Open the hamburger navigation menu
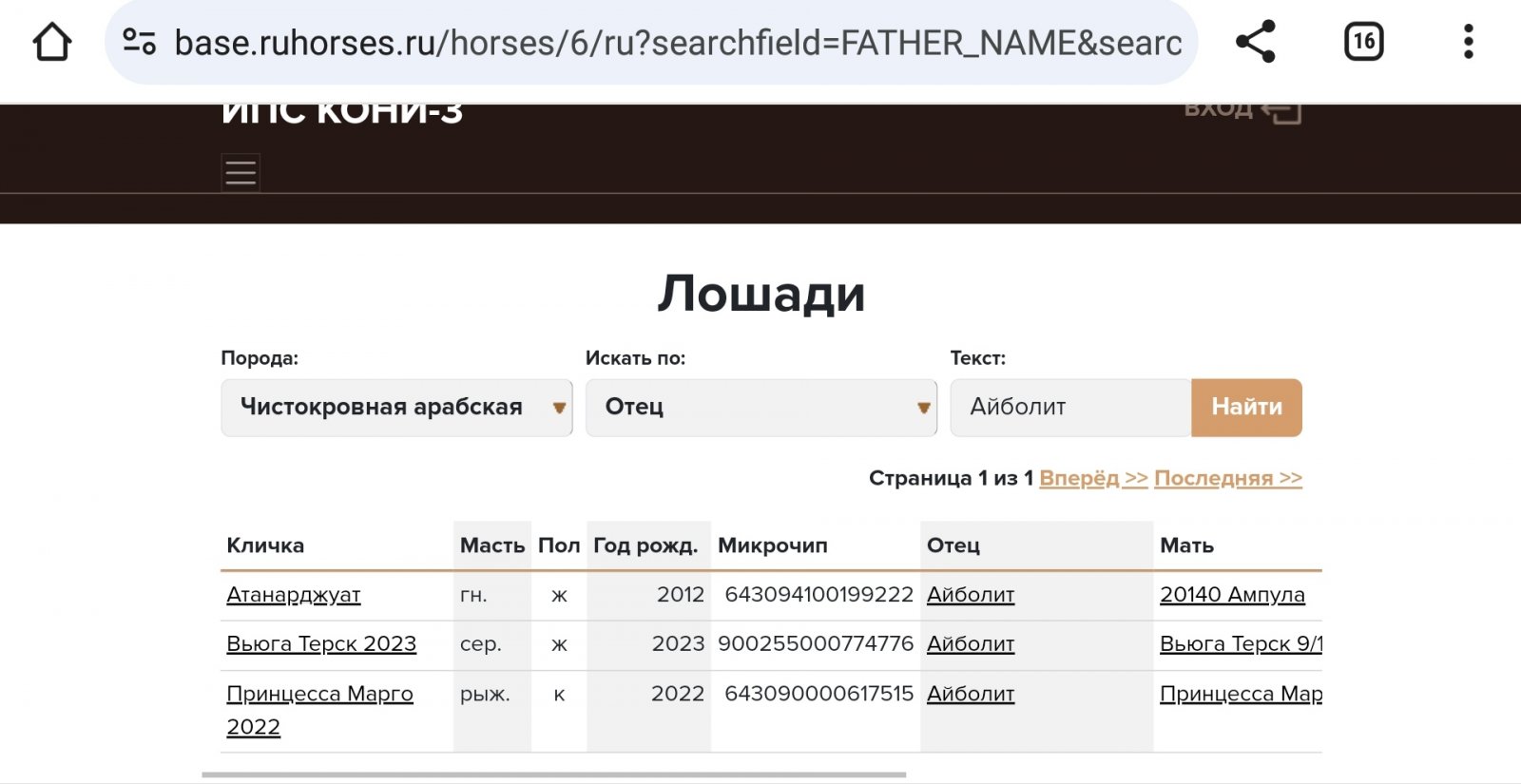 point(241,173)
